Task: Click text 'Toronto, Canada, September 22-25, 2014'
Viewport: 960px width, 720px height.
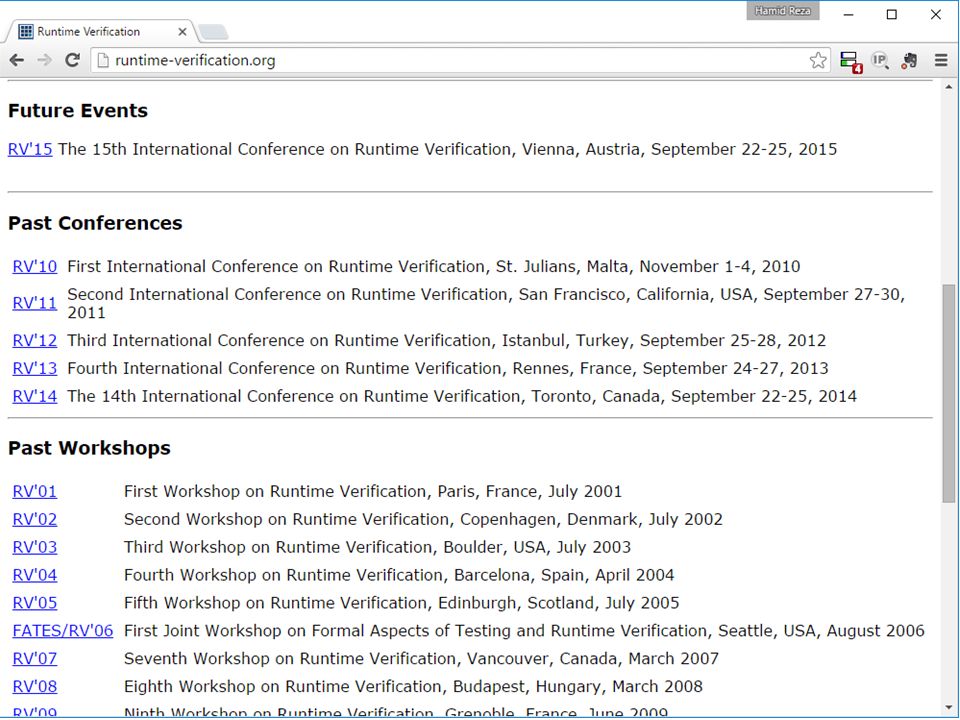Action: tap(694, 396)
